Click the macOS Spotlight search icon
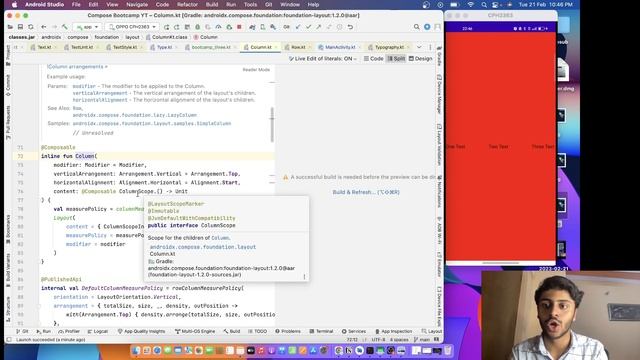The width and height of the screenshot is (640, 360). (x=484, y=4)
